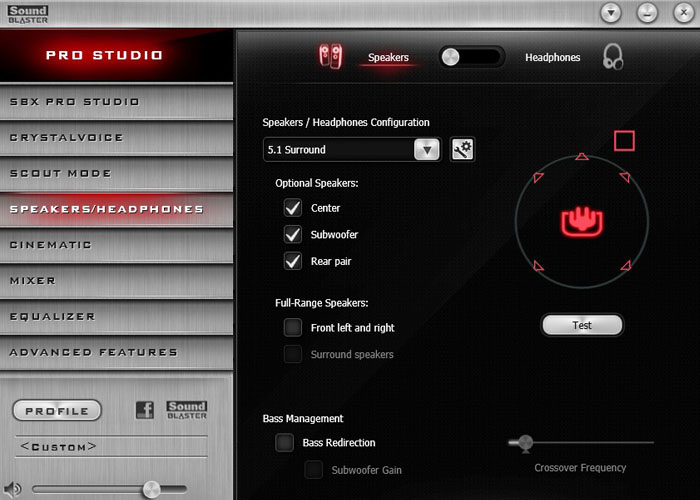The height and width of the screenshot is (500, 700).
Task: Open Equalizer section
Action: (x=117, y=316)
